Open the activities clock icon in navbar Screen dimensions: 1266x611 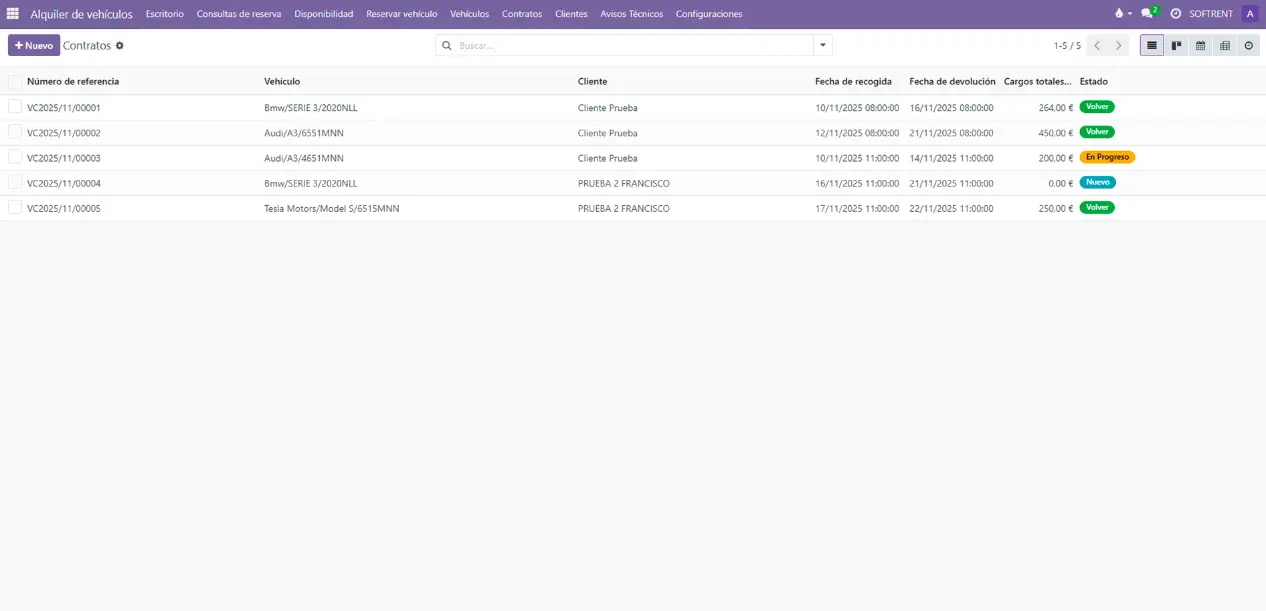(x=1176, y=14)
